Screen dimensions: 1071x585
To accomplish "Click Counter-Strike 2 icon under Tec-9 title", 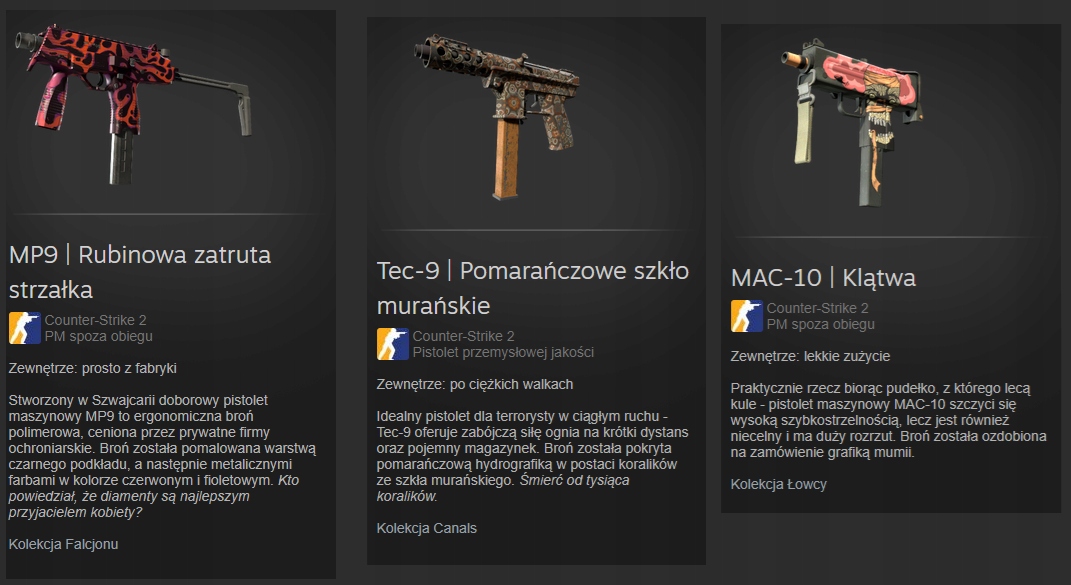I will [x=393, y=344].
